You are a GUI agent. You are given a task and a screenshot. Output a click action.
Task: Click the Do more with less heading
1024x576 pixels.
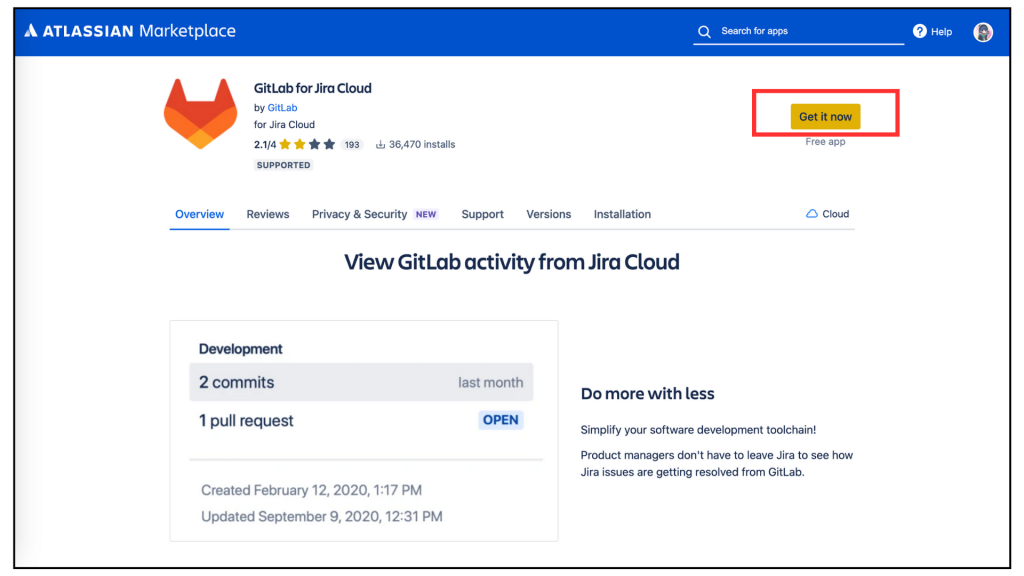(x=648, y=394)
